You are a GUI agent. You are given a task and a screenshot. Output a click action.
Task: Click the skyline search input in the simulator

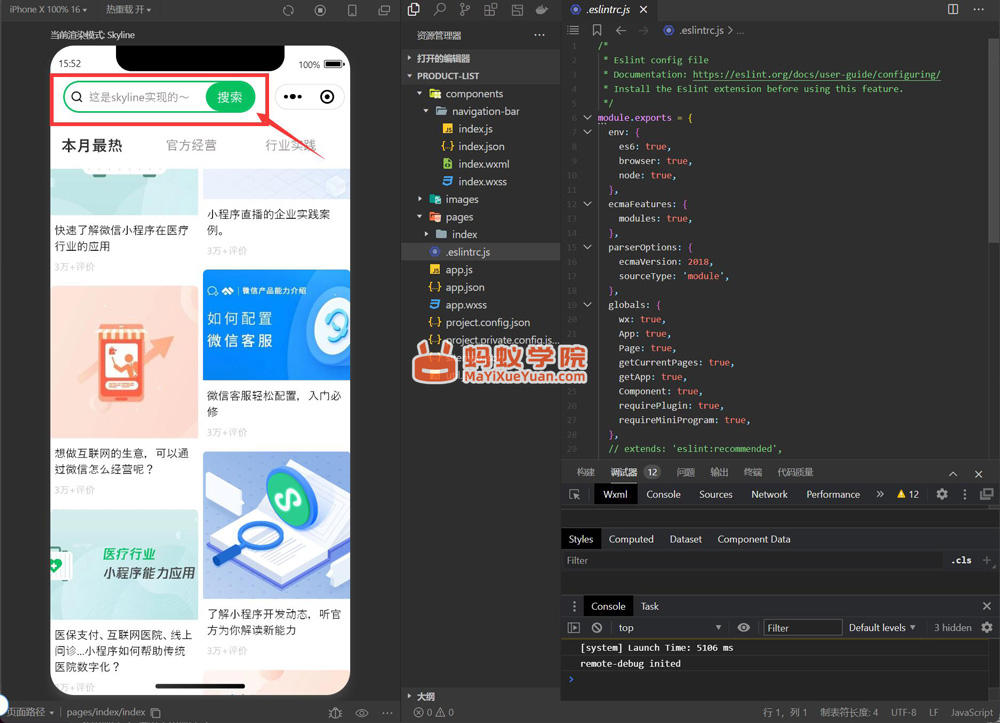(x=139, y=97)
